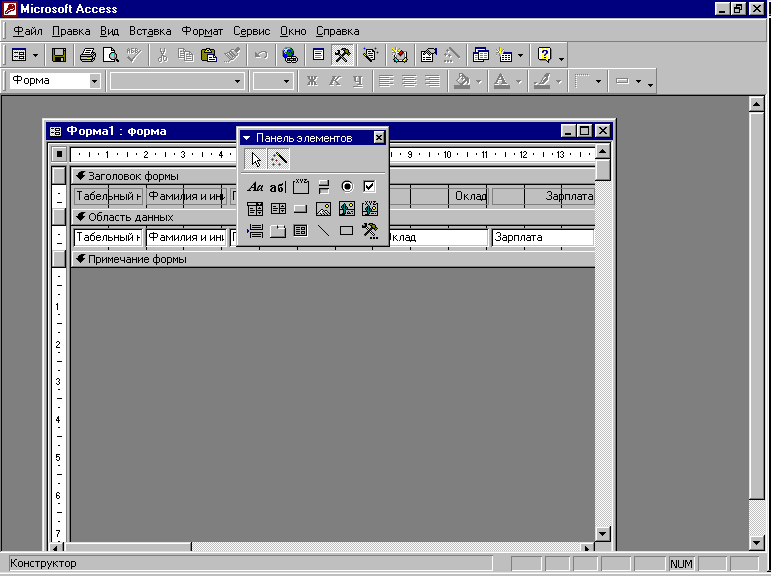Image resolution: width=771 pixels, height=576 pixels.
Task: Click the Undo arrow icon
Action: (261, 55)
